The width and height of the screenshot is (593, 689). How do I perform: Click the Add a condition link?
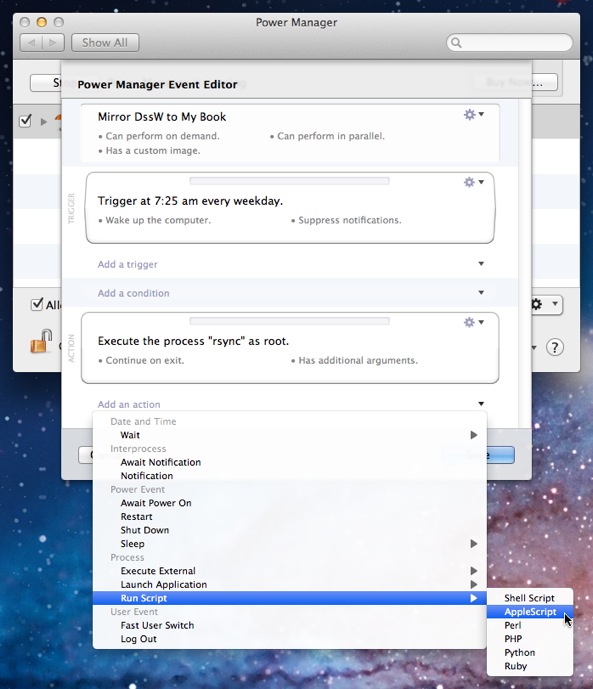coord(134,293)
